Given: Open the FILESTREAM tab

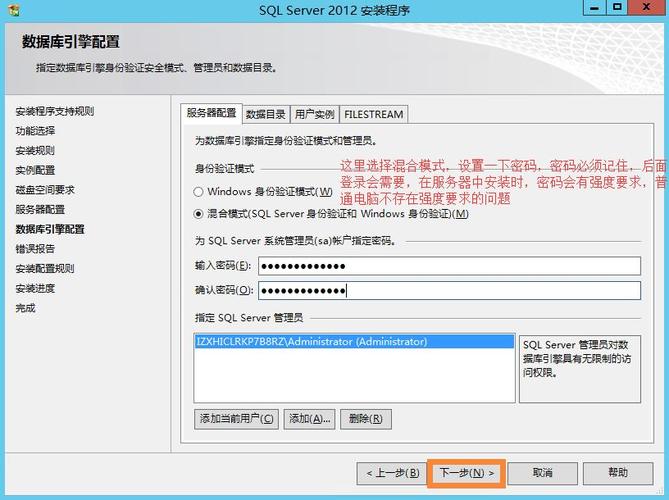Looking at the screenshot, I should [x=373, y=114].
